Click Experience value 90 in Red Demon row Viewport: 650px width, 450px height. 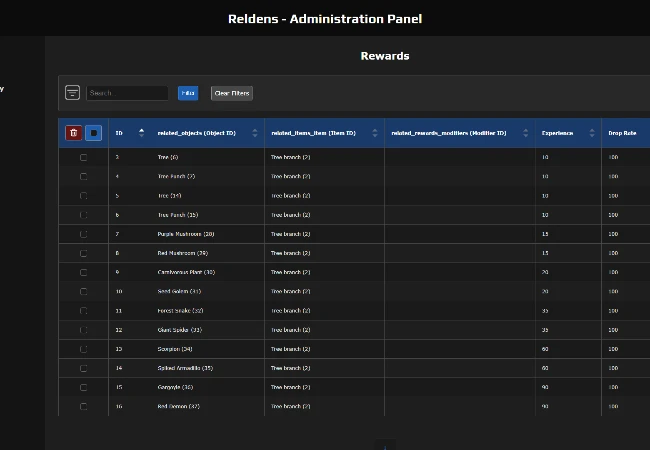point(545,406)
